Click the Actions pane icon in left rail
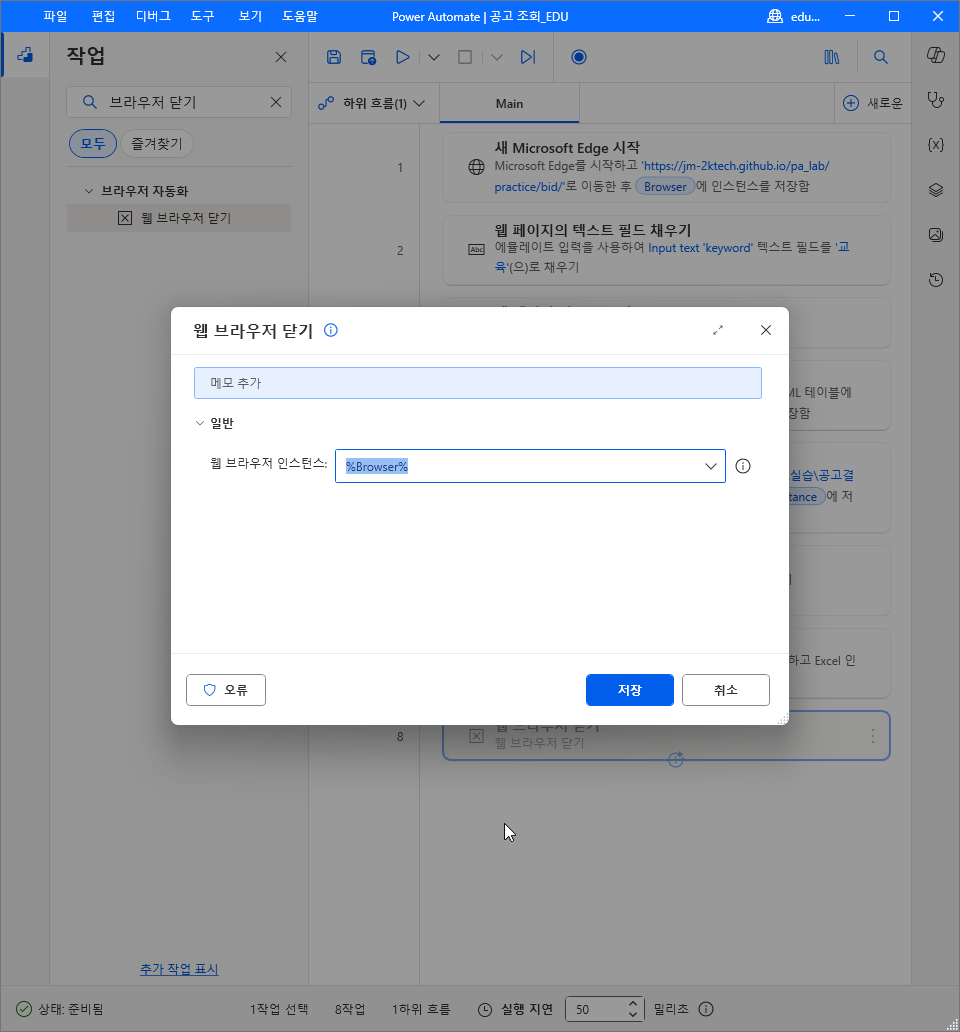 point(25,55)
